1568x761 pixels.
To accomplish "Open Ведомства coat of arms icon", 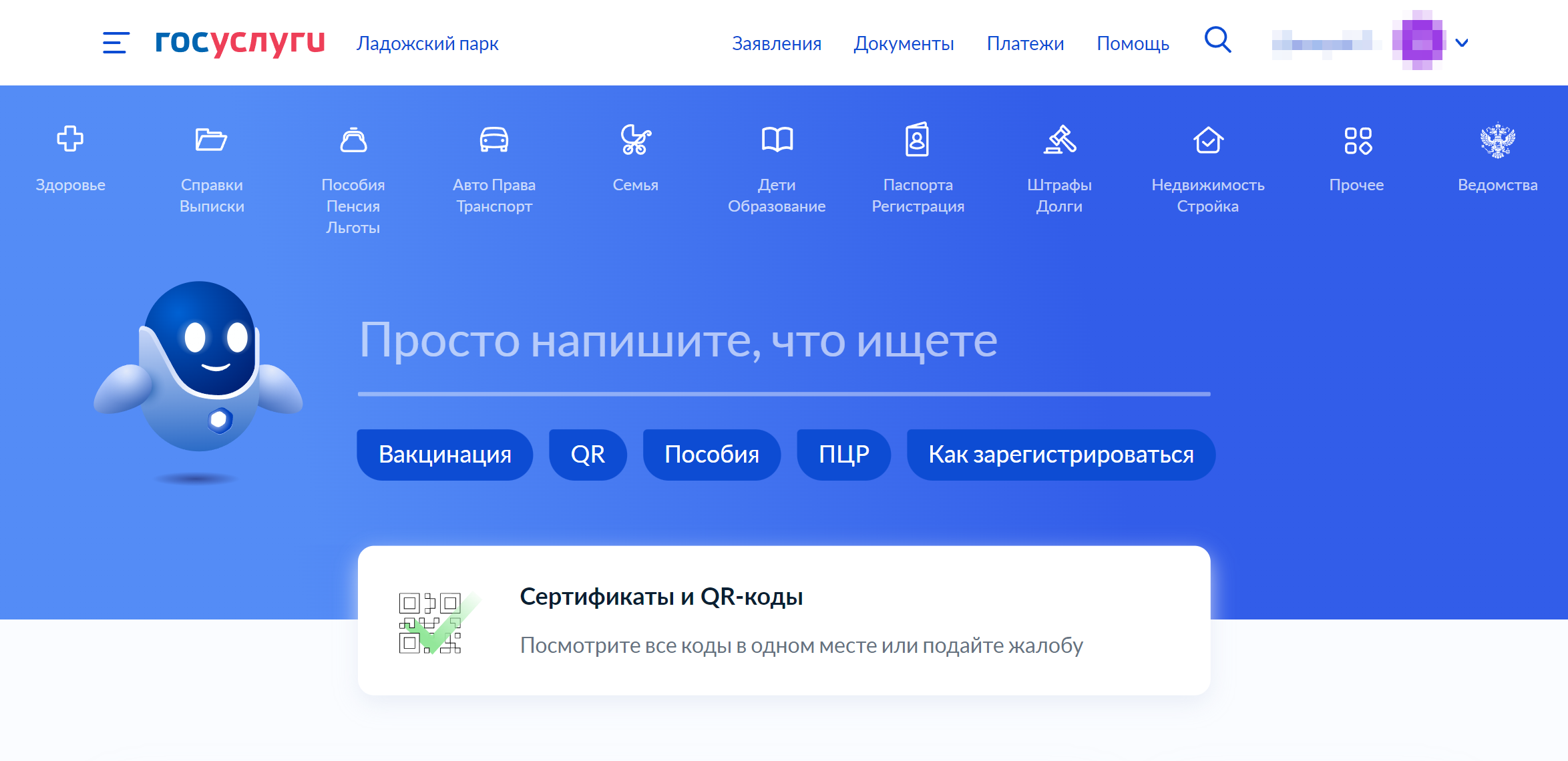I will 1498,140.
